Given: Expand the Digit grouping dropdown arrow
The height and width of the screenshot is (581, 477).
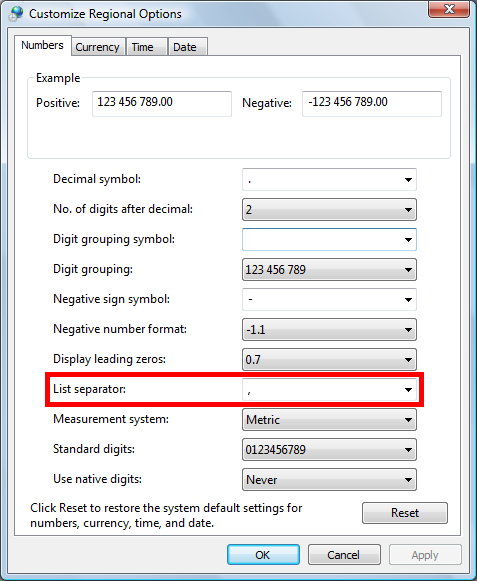Looking at the screenshot, I should (x=408, y=270).
